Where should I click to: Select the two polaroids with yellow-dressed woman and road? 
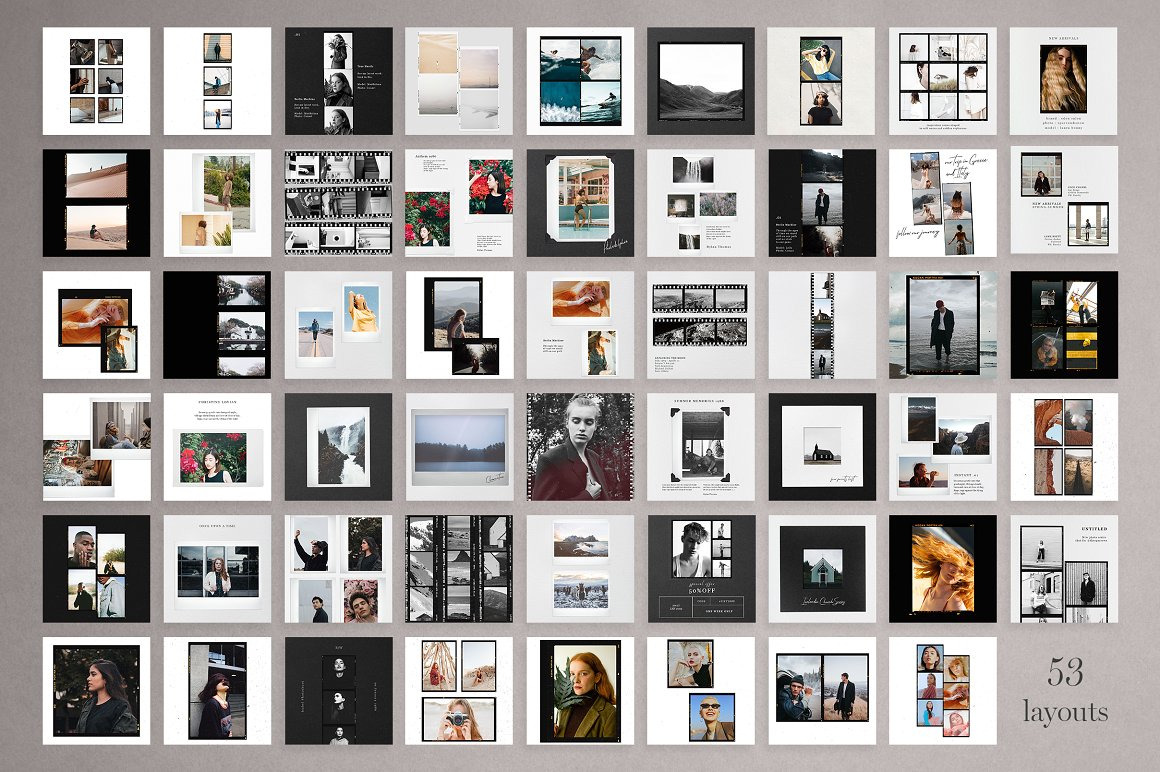pyautogui.click(x=339, y=325)
